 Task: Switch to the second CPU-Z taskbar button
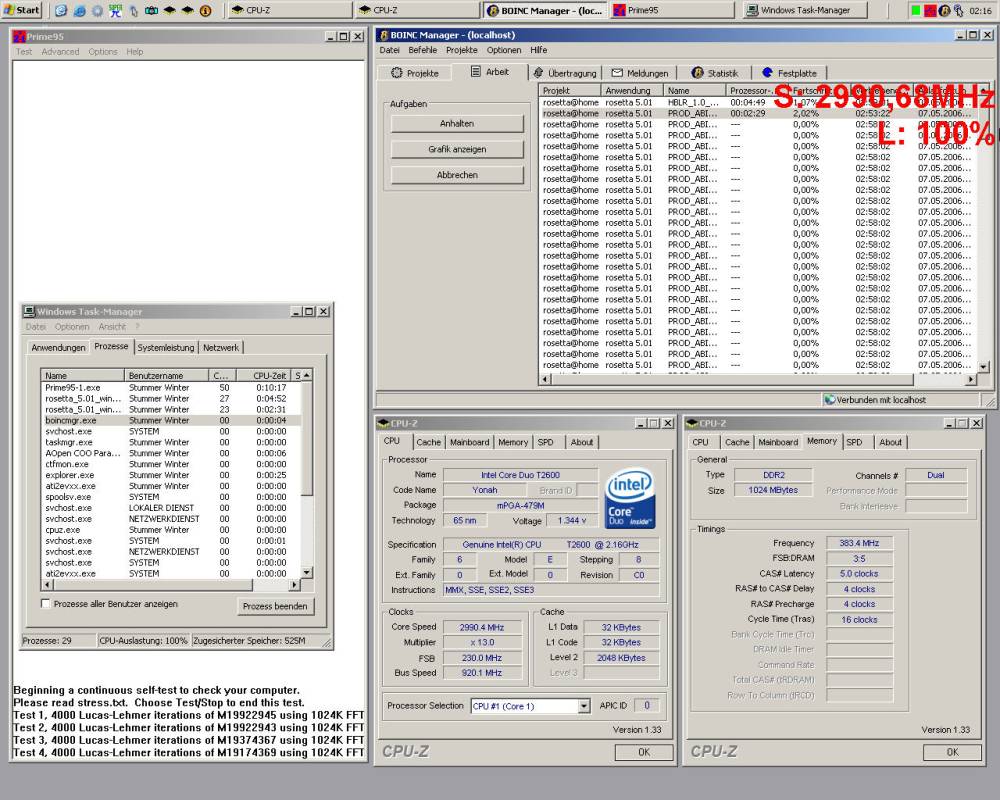pyautogui.click(x=416, y=10)
